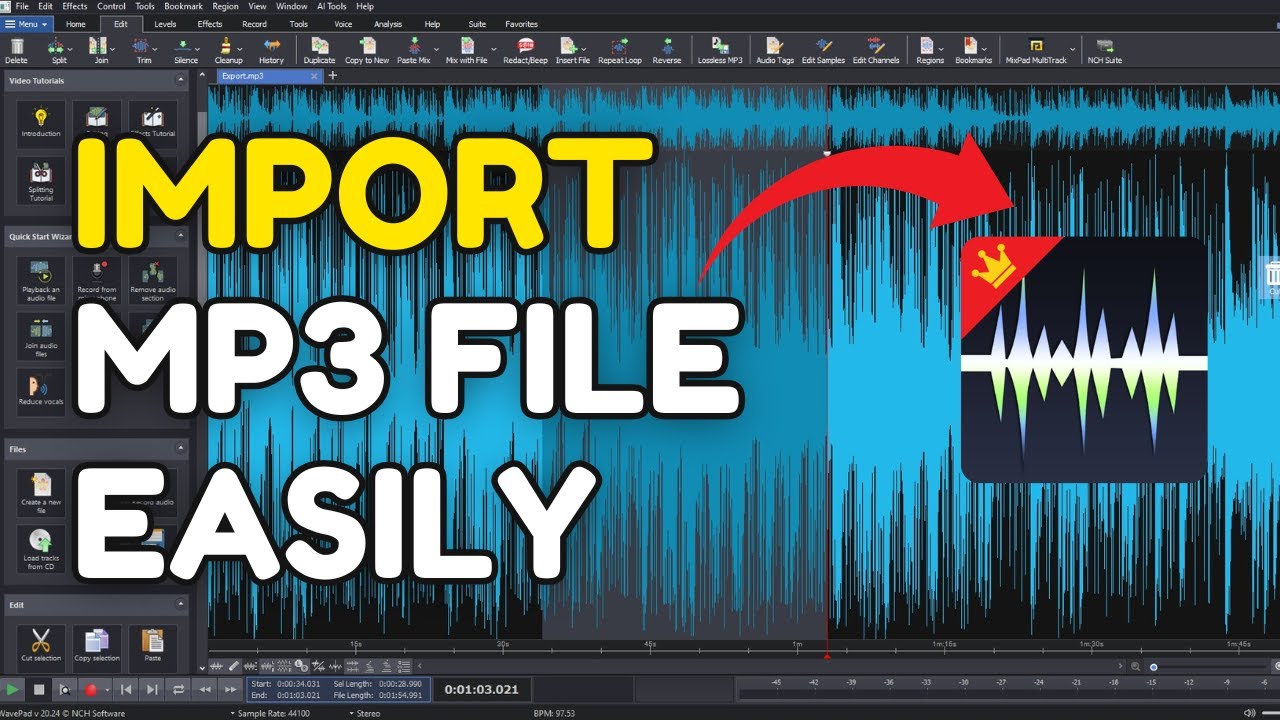Viewport: 1280px width, 720px height.
Task: Click the Delete tool in Edit toolbar
Action: (16, 50)
